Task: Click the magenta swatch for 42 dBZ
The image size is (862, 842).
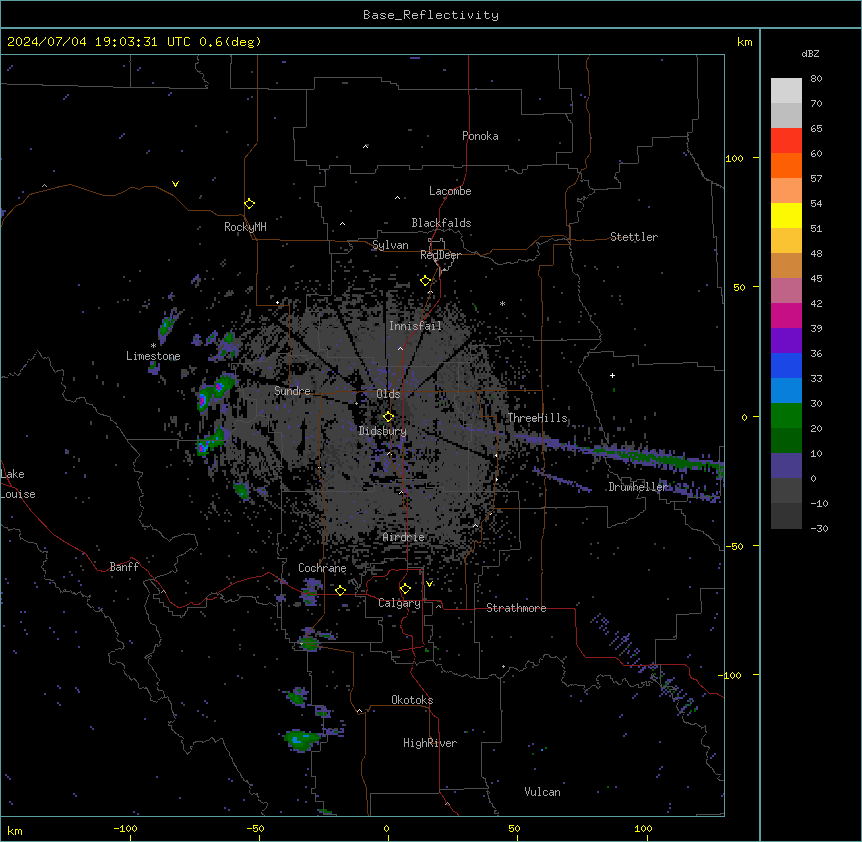Action: tap(786, 315)
